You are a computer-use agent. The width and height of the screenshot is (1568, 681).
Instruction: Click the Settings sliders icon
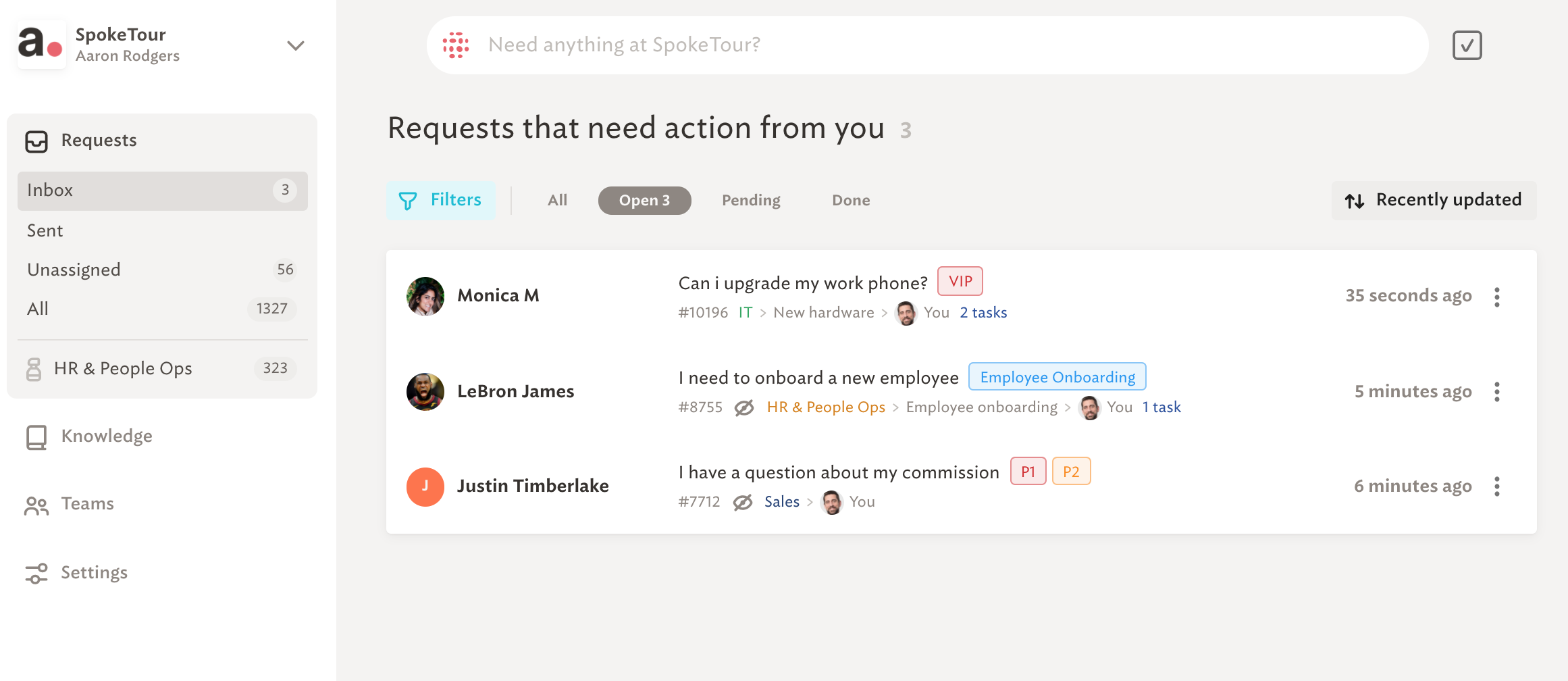pos(36,574)
